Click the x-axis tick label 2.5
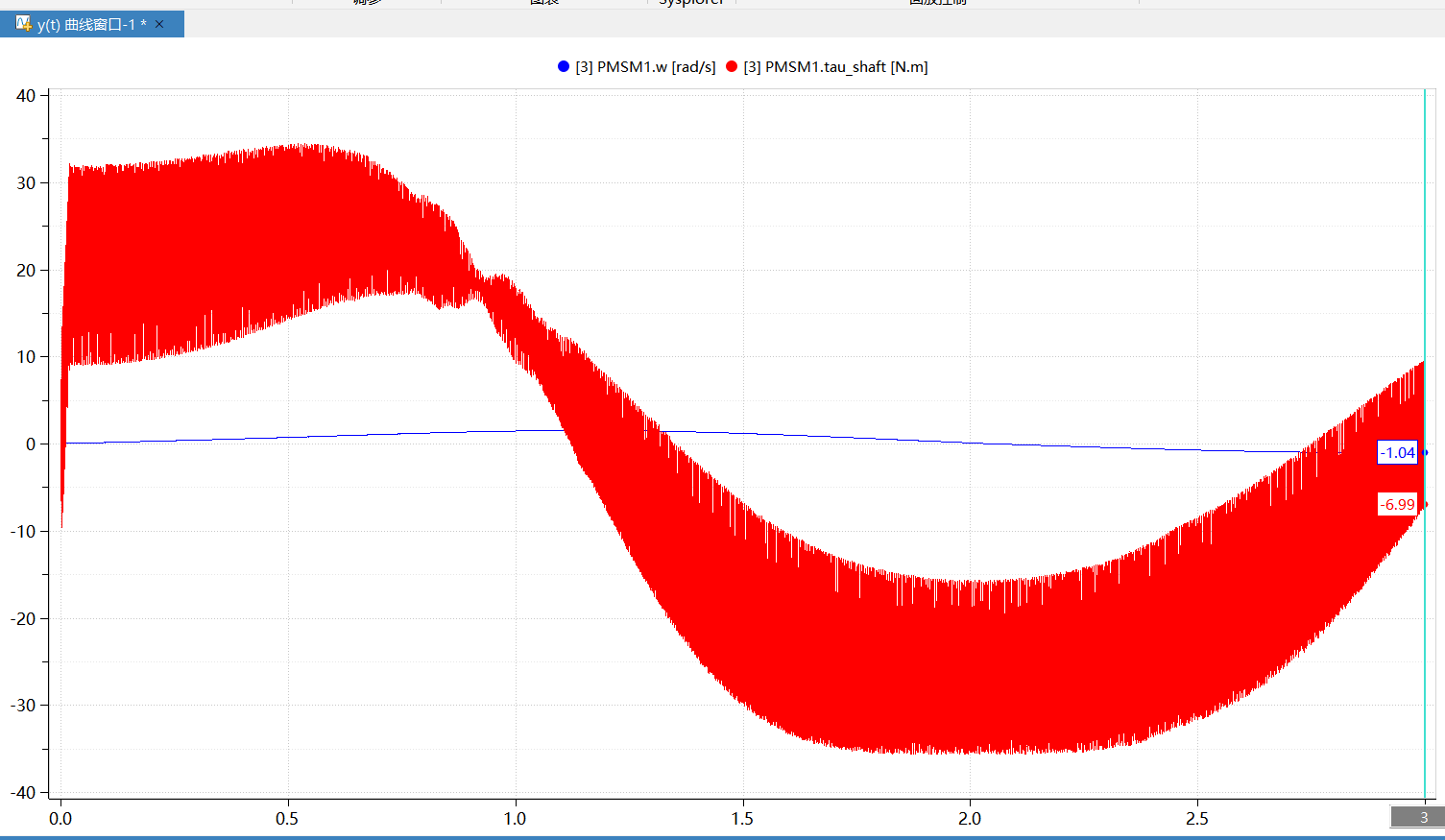This screenshot has width=1445, height=840. (x=1197, y=819)
